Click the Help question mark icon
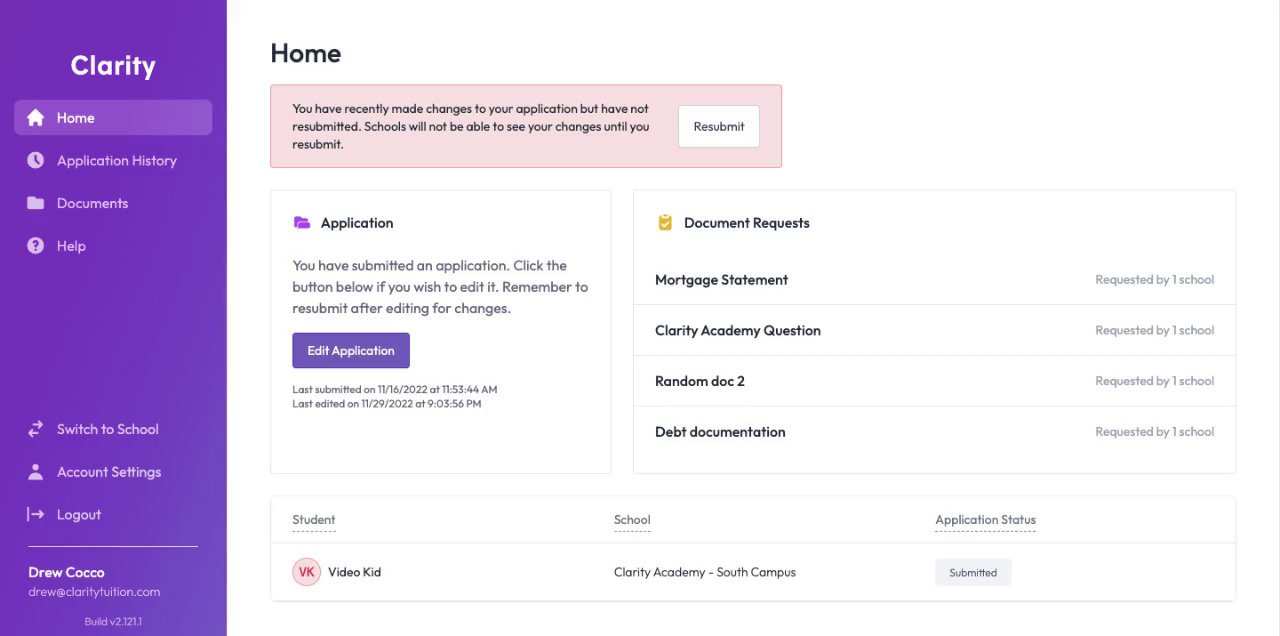The image size is (1280, 636). pos(36,246)
